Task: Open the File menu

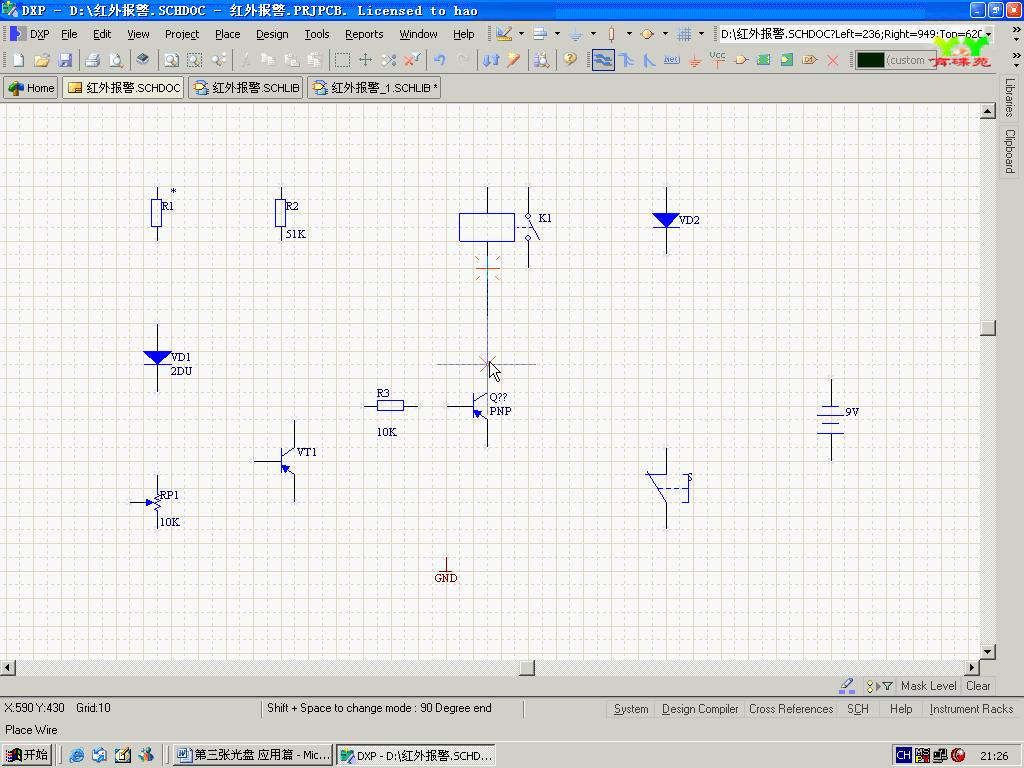Action: pos(69,34)
